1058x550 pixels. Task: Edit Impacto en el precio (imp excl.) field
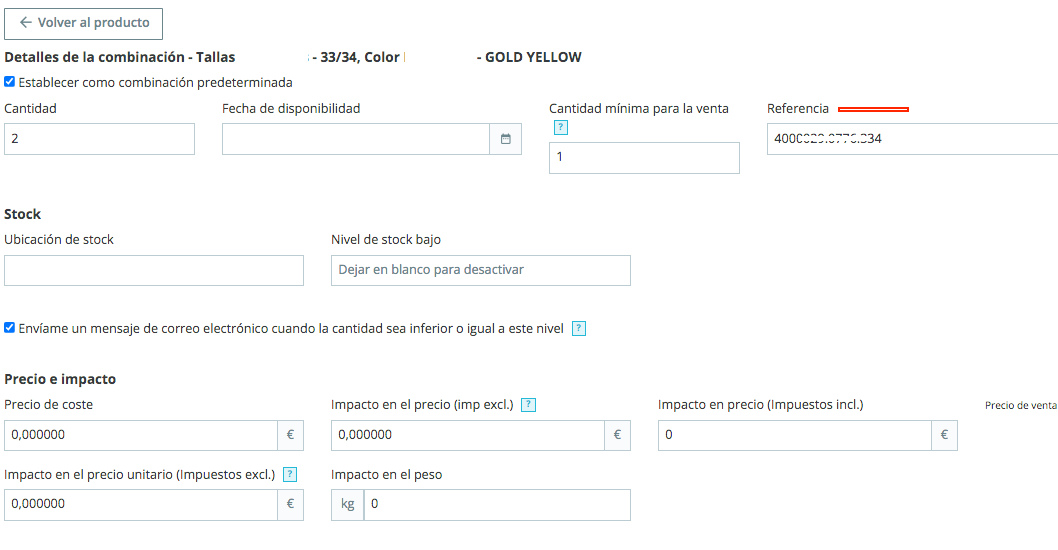pyautogui.click(x=467, y=435)
